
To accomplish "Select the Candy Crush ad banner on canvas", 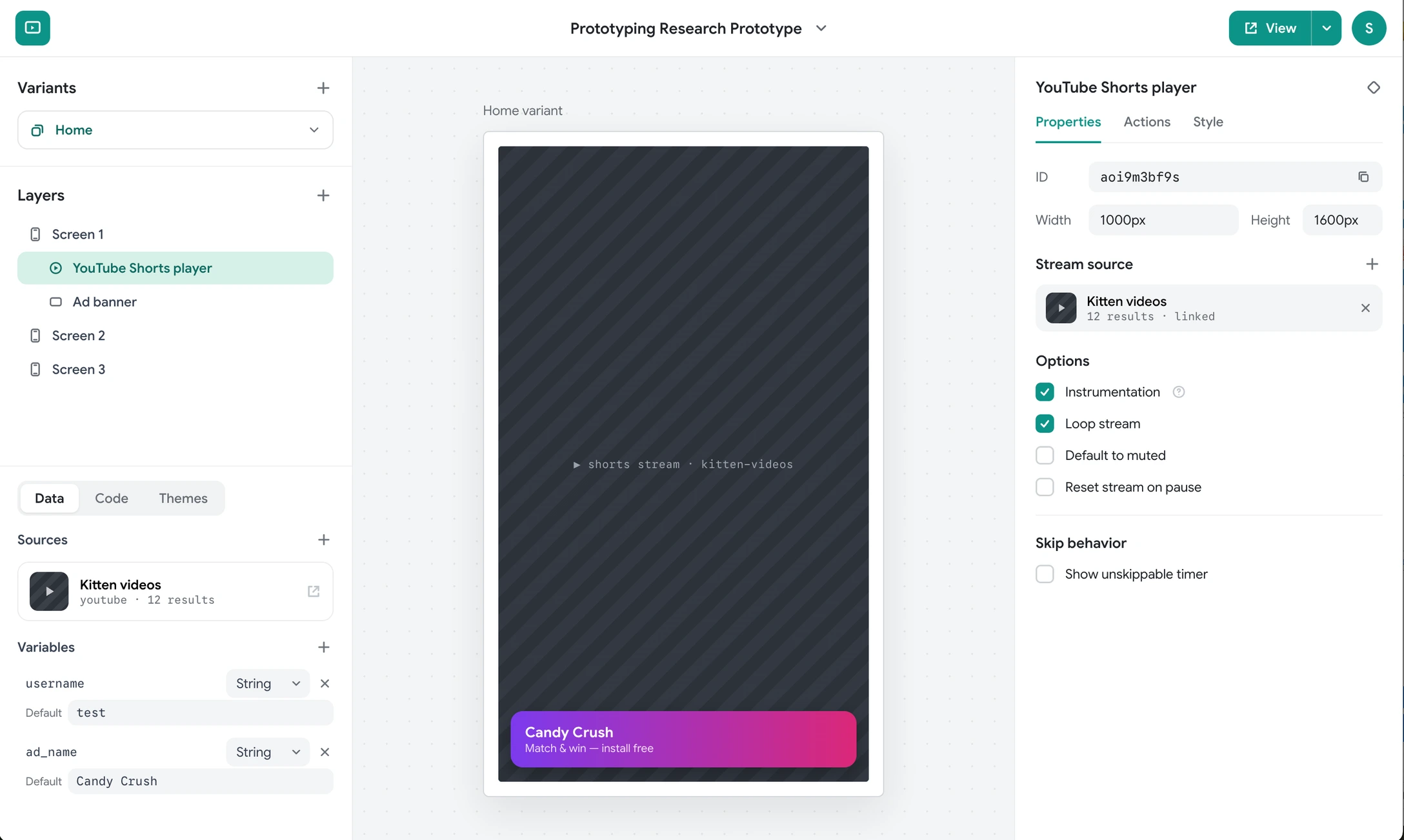I will (x=683, y=739).
